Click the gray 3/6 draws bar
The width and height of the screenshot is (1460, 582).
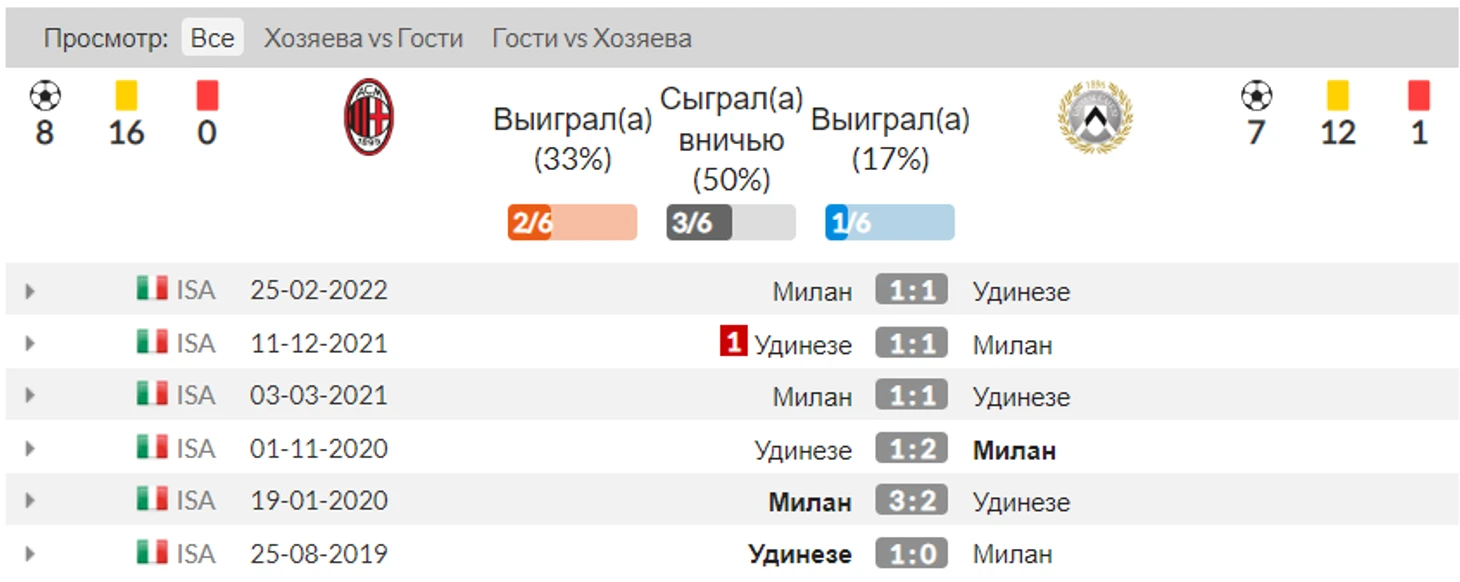tap(731, 222)
